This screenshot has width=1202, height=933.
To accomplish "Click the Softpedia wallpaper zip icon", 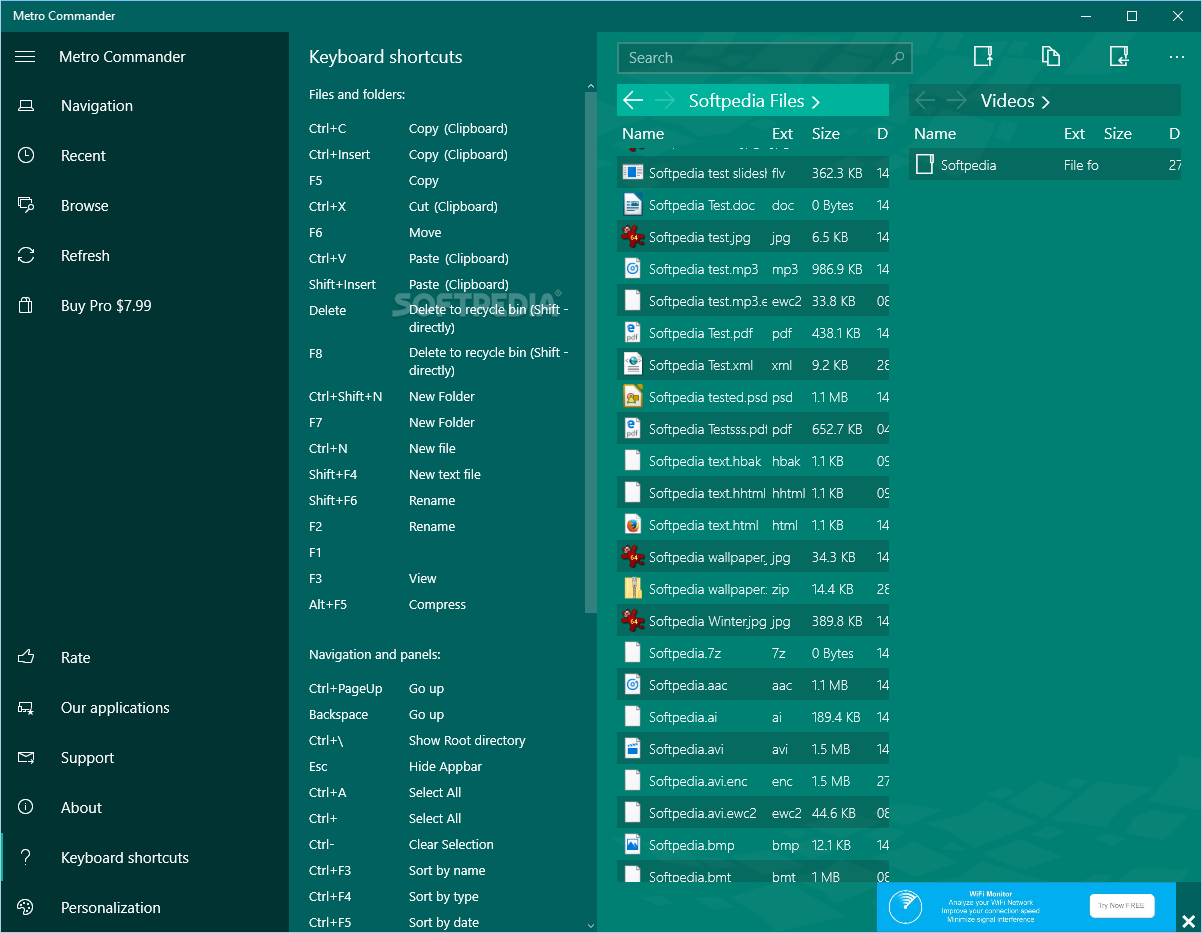I will pyautogui.click(x=632, y=589).
